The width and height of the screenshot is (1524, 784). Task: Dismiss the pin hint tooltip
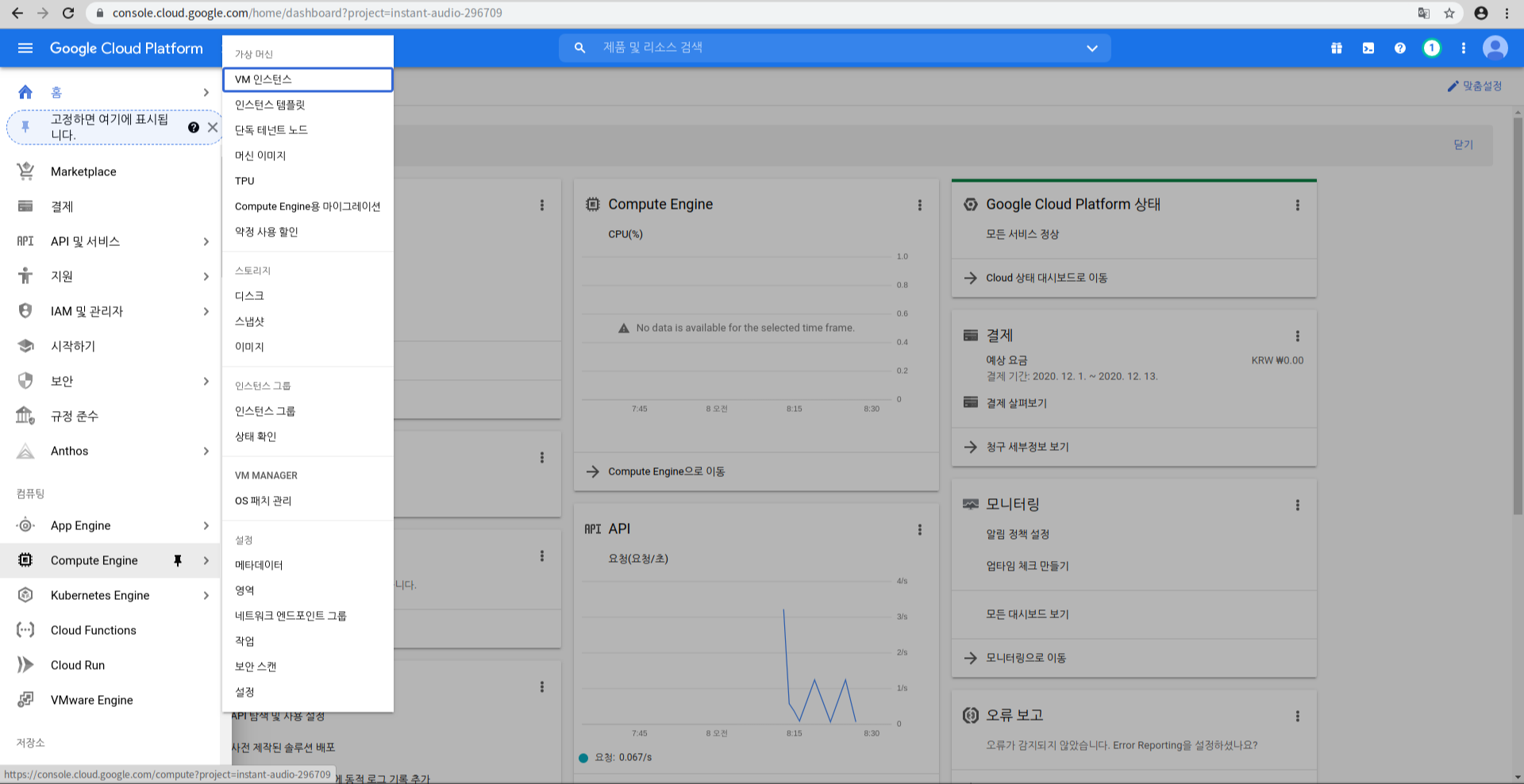click(x=213, y=127)
